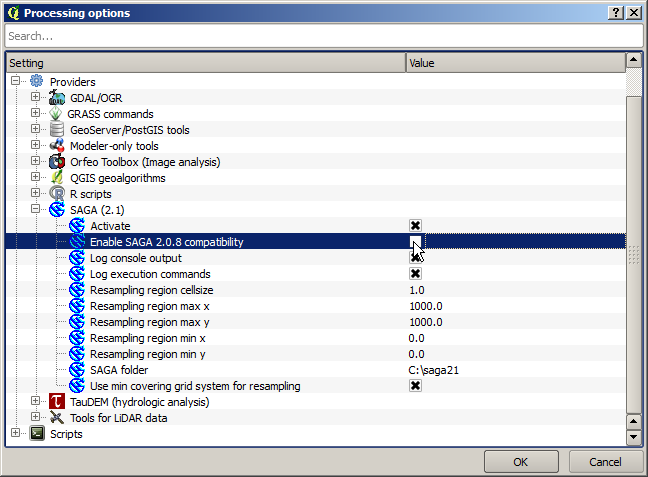Click the Value column header
This screenshot has width=648, height=477.
(514, 63)
